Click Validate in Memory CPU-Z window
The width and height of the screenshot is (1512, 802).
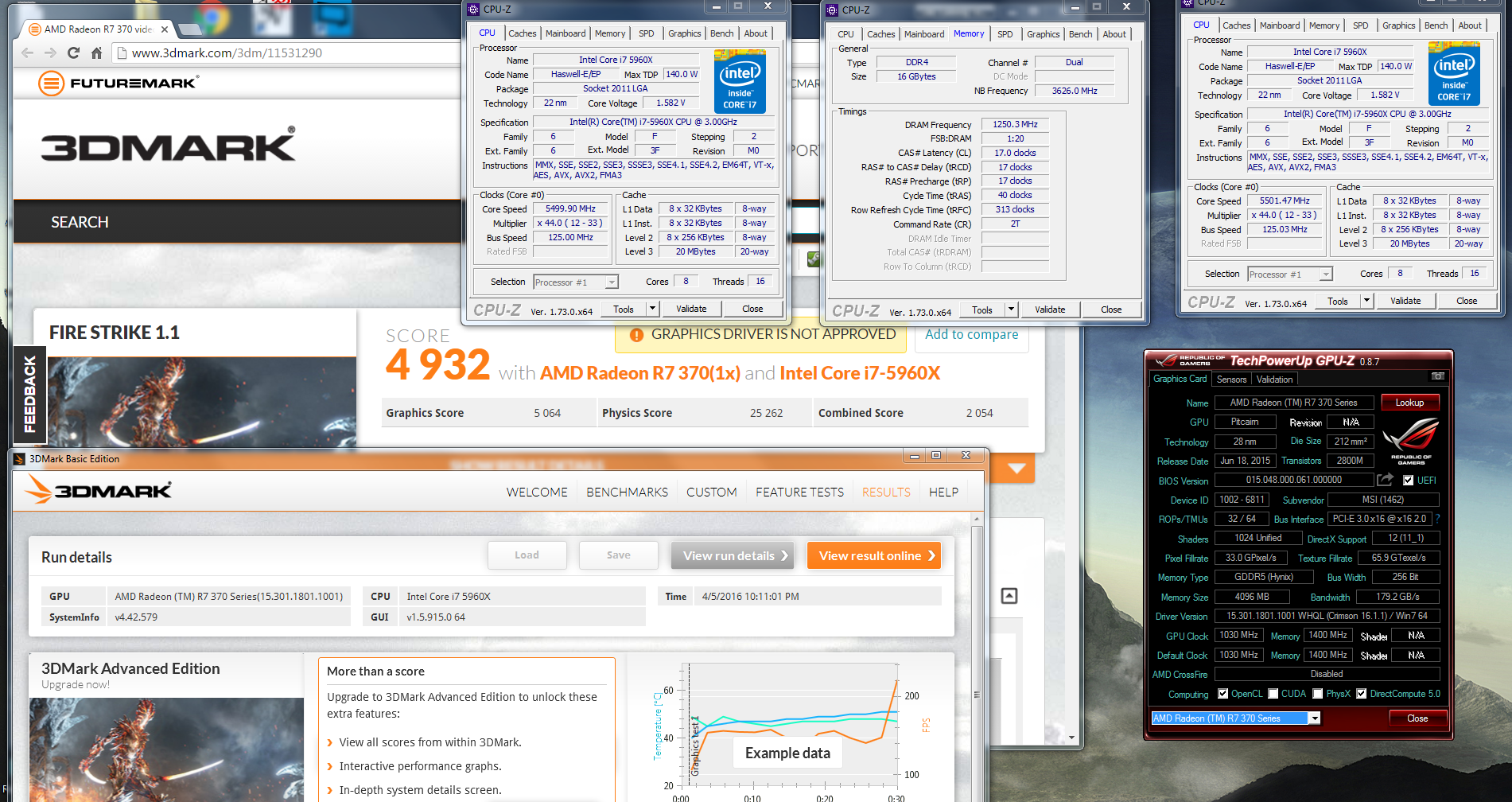tap(1050, 310)
